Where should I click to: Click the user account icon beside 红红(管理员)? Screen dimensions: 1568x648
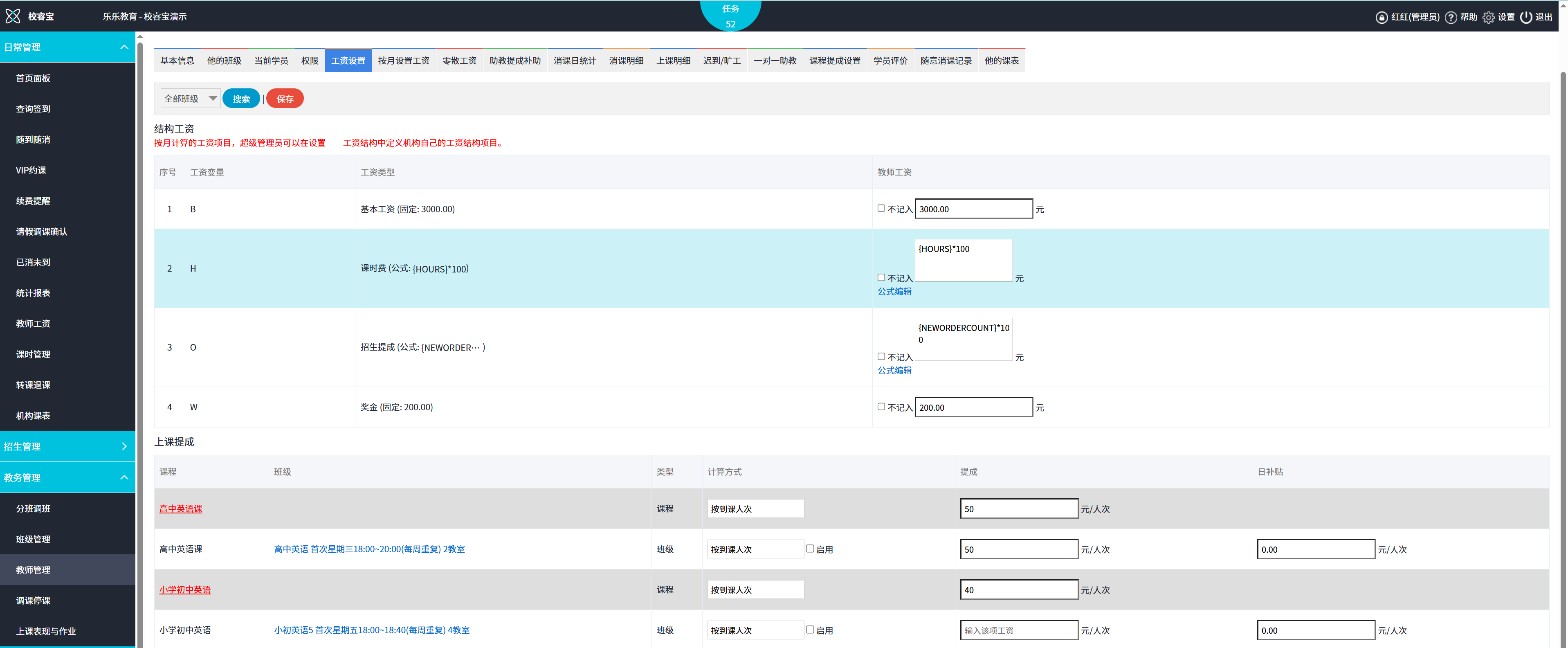(1381, 17)
